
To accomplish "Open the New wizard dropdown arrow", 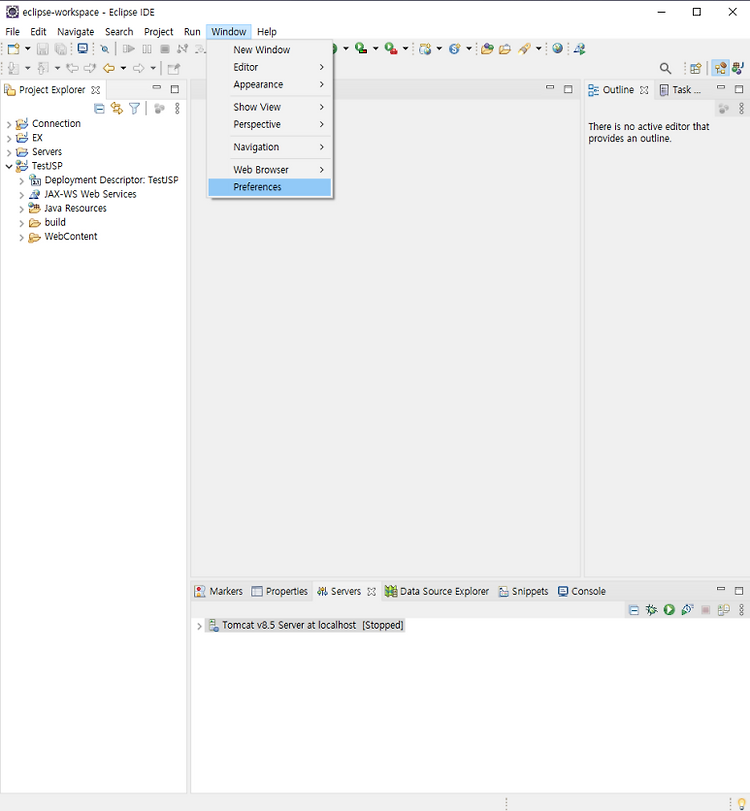I will pyautogui.click(x=28, y=49).
